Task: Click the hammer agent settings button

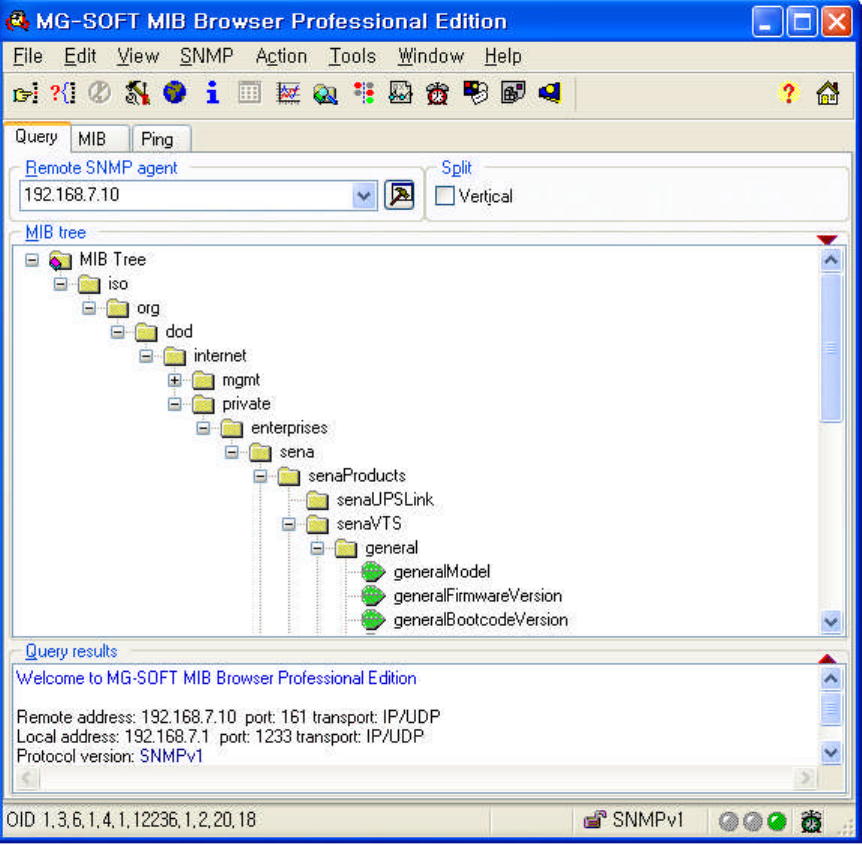Action: (x=400, y=195)
